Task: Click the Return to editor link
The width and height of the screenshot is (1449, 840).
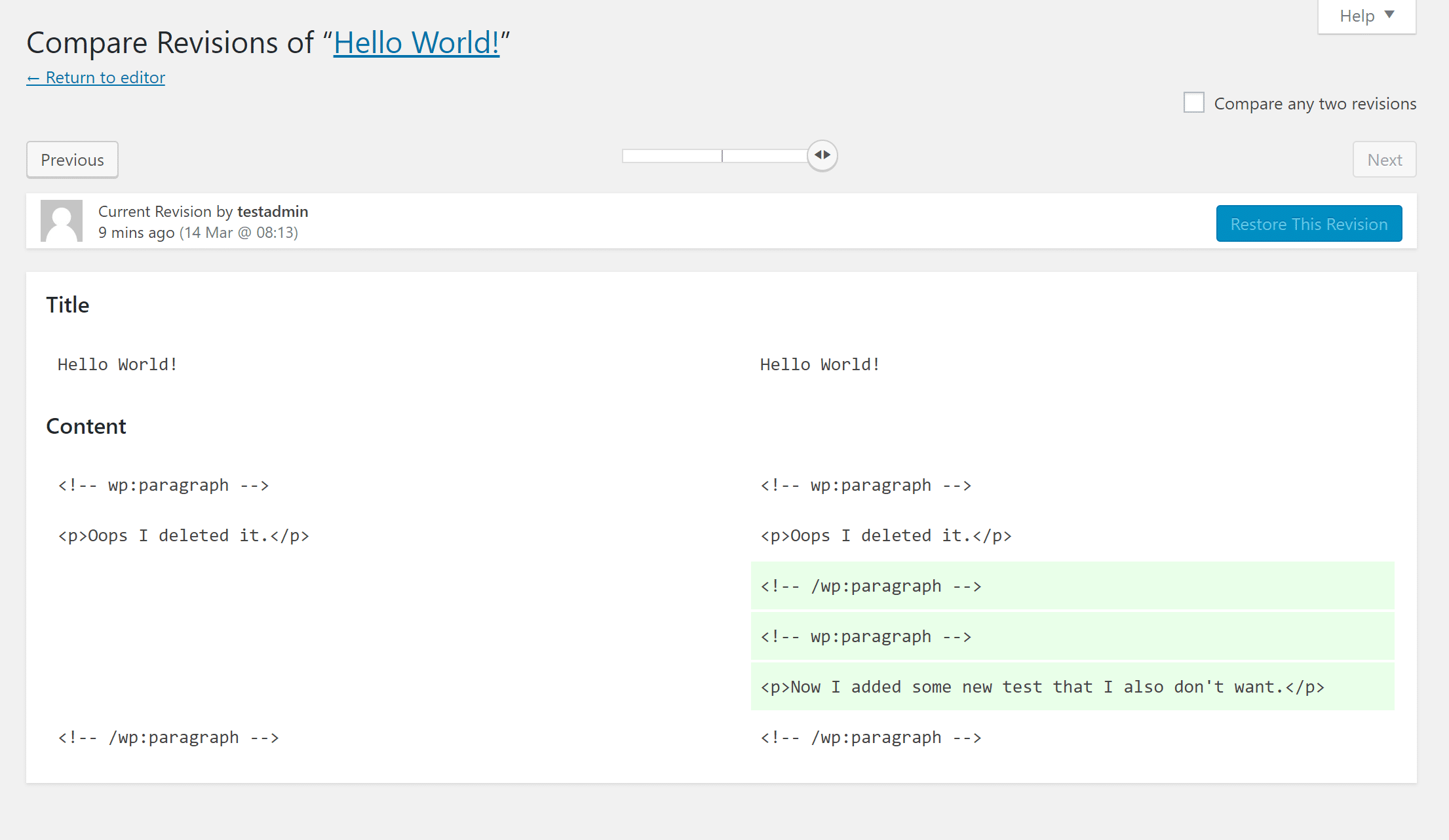Action: [95, 77]
